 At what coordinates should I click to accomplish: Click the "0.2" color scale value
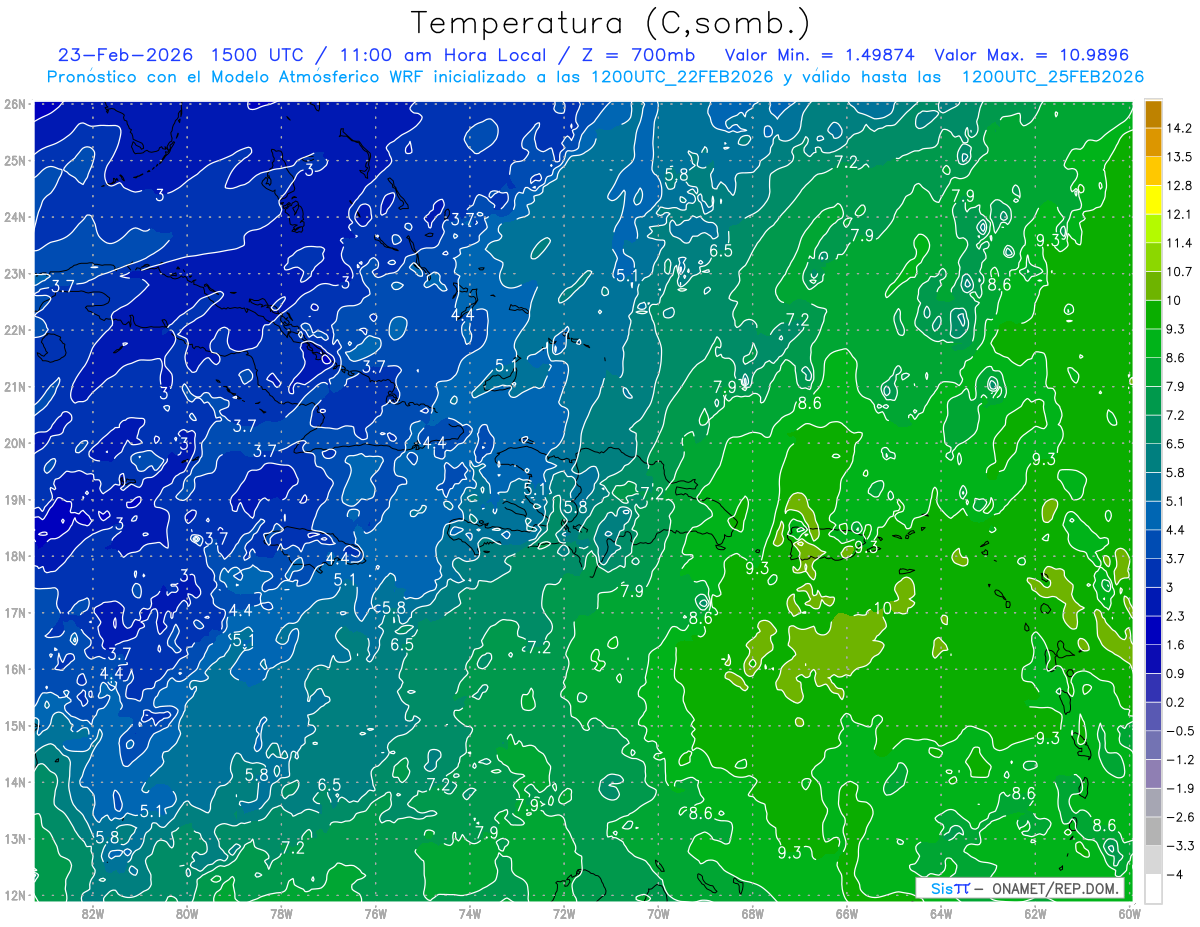[x=1175, y=702]
